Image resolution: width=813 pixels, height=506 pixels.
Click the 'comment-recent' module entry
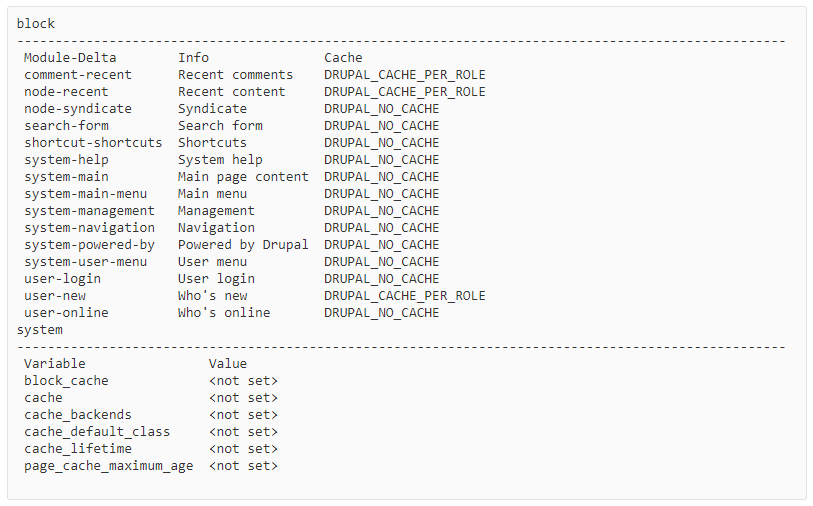(x=78, y=75)
